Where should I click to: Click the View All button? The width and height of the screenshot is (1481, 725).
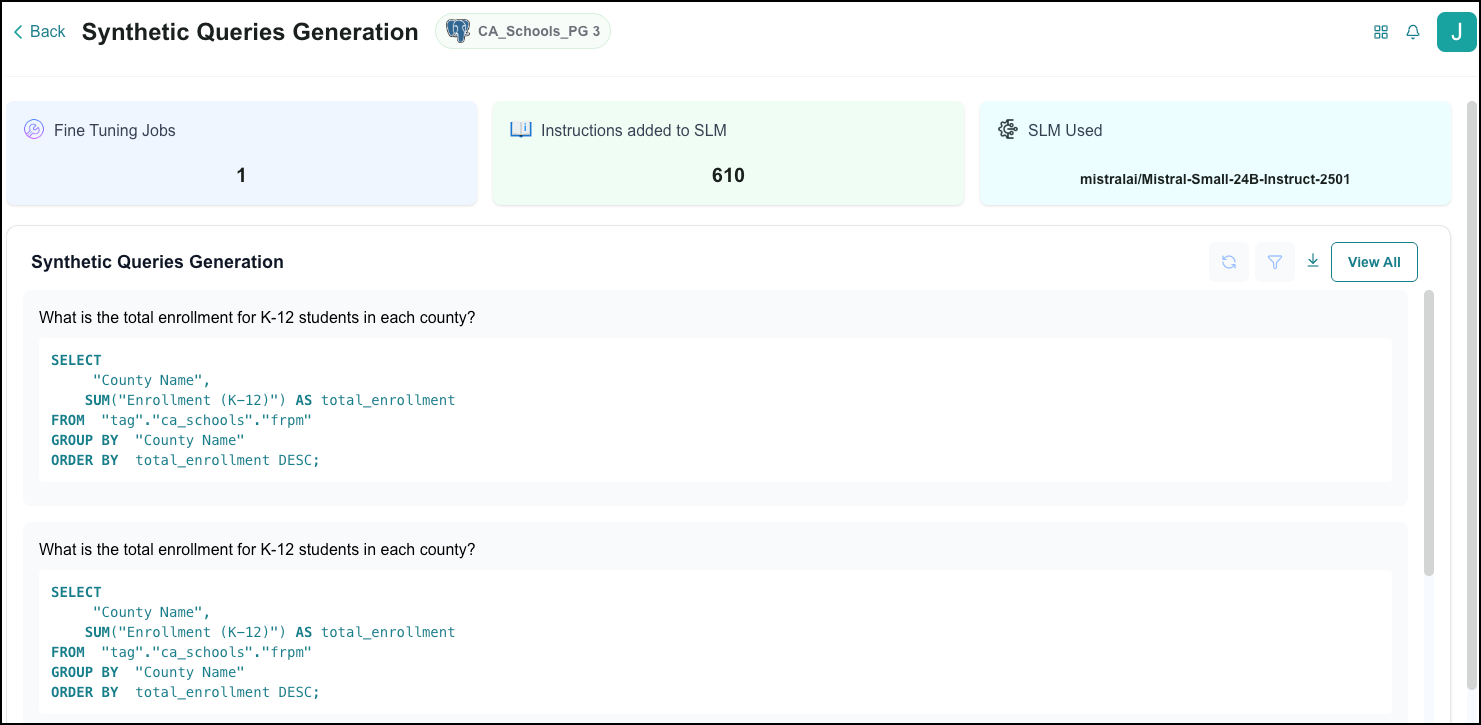click(x=1374, y=262)
